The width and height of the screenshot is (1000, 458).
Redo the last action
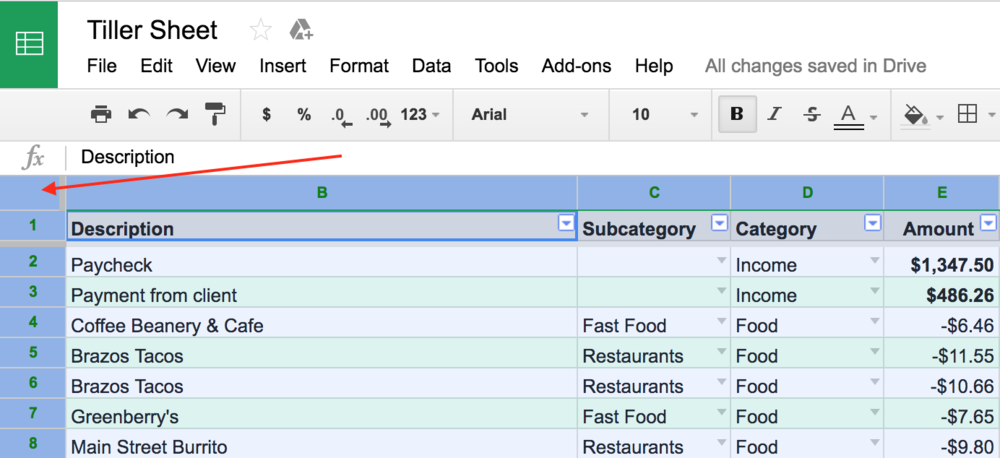[177, 115]
